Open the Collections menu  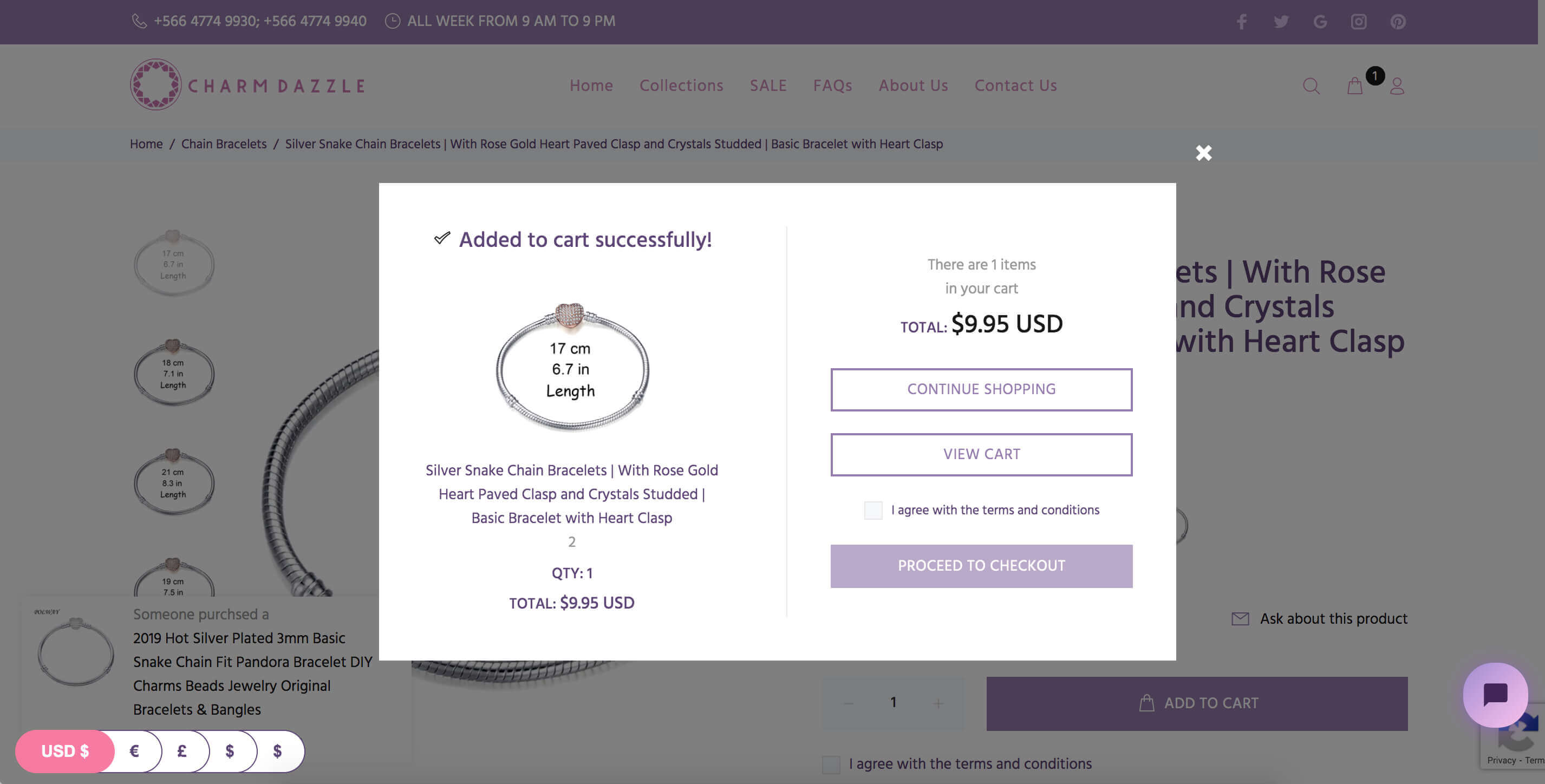[x=681, y=86]
